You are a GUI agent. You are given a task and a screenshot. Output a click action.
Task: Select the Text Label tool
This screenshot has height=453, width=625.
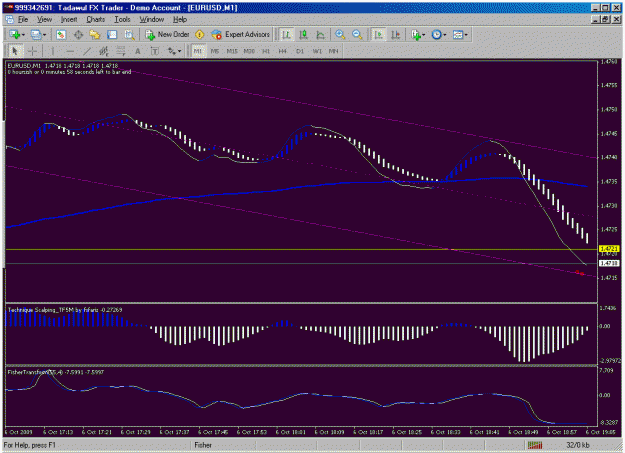(155, 51)
